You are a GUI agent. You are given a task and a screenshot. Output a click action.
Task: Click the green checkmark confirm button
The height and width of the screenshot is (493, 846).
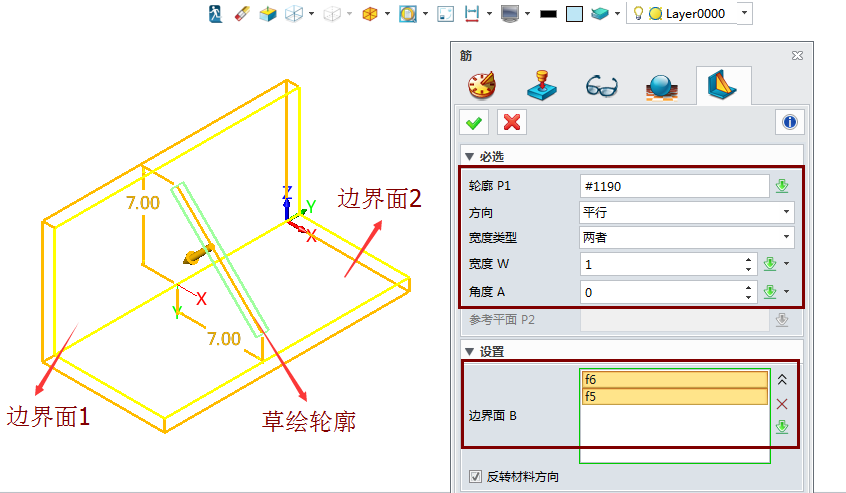474,122
